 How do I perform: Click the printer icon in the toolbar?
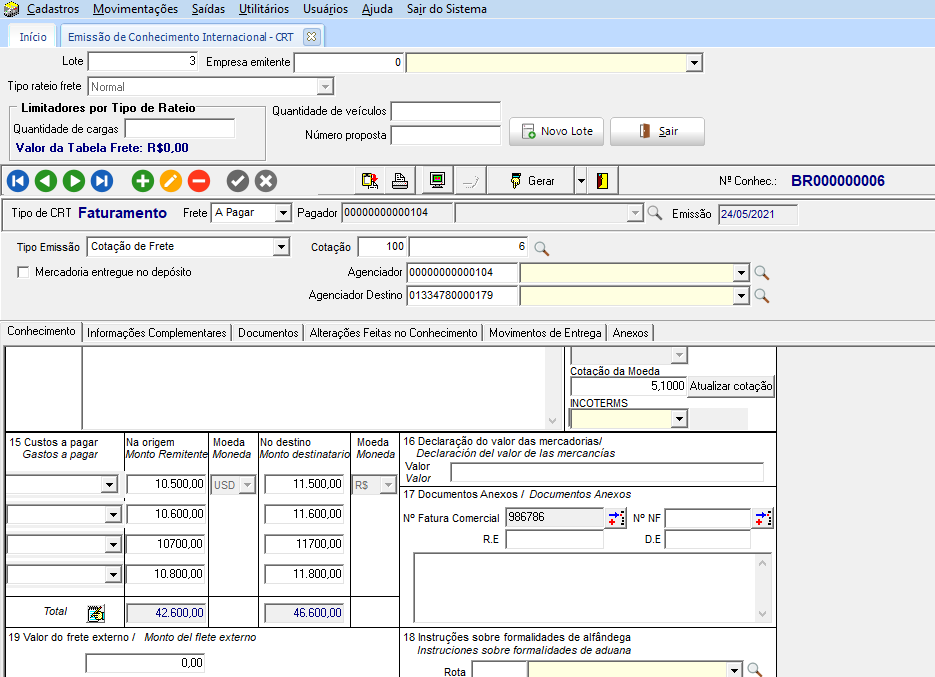pos(399,181)
